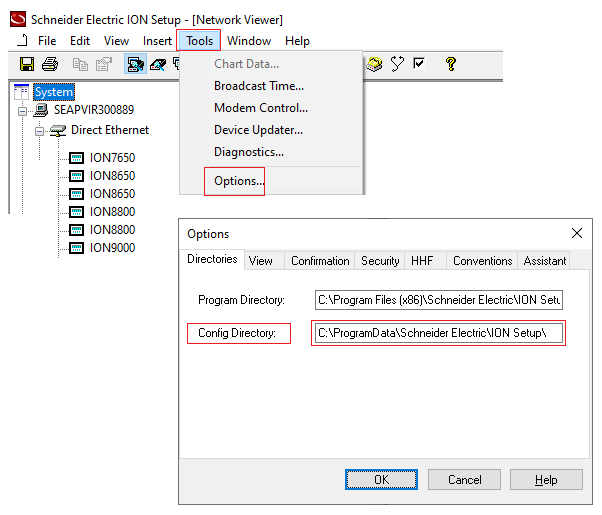Click the System node icon in tree
The height and width of the screenshot is (515, 602).
pyautogui.click(x=22, y=92)
